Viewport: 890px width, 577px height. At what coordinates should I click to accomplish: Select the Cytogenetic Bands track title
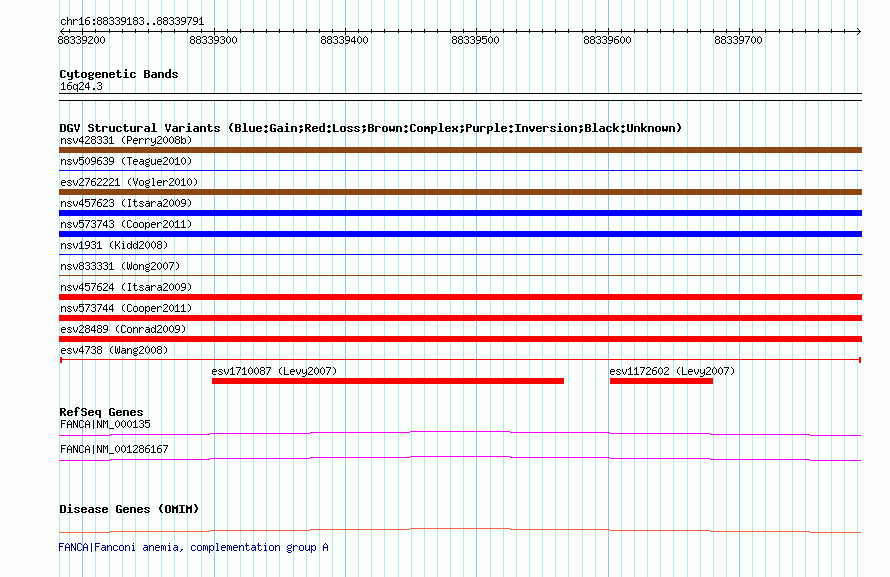pyautogui.click(x=119, y=74)
